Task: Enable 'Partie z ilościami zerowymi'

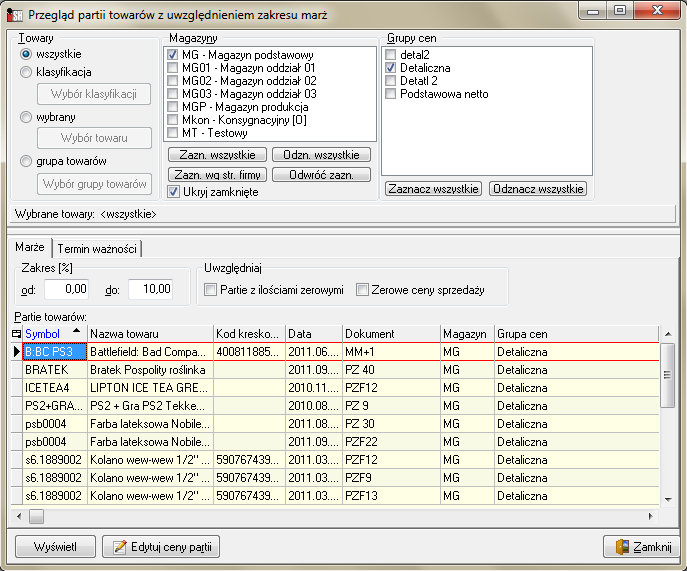Action: click(x=211, y=290)
